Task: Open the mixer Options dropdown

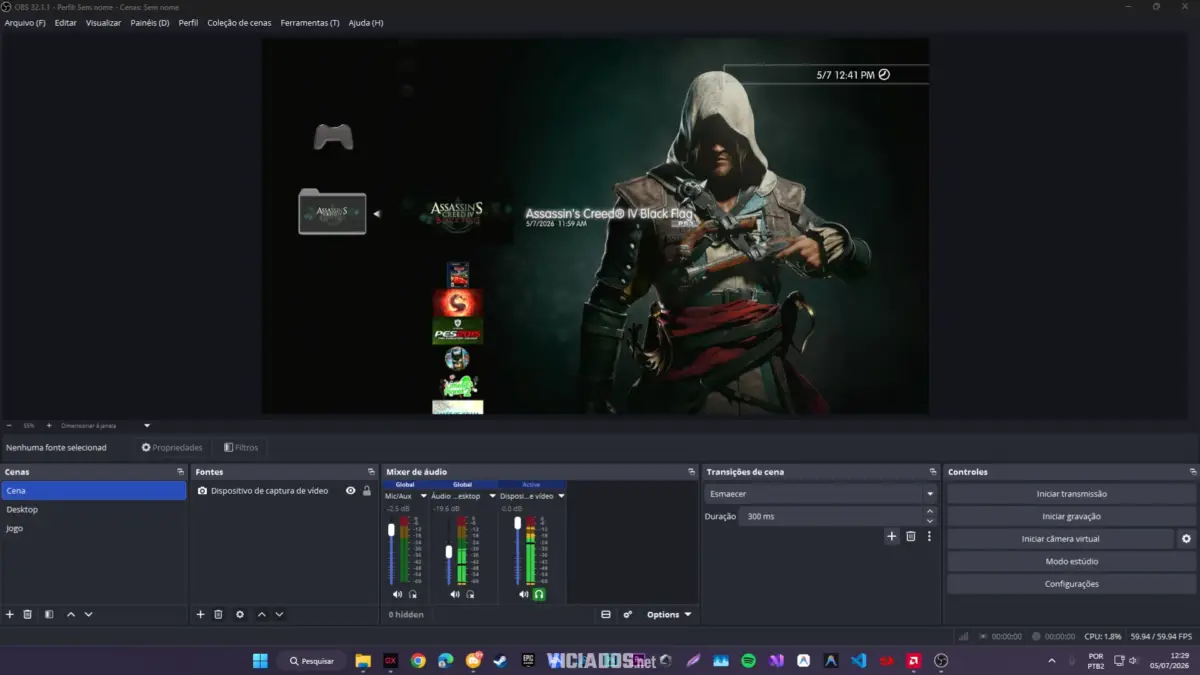Action: [669, 615]
